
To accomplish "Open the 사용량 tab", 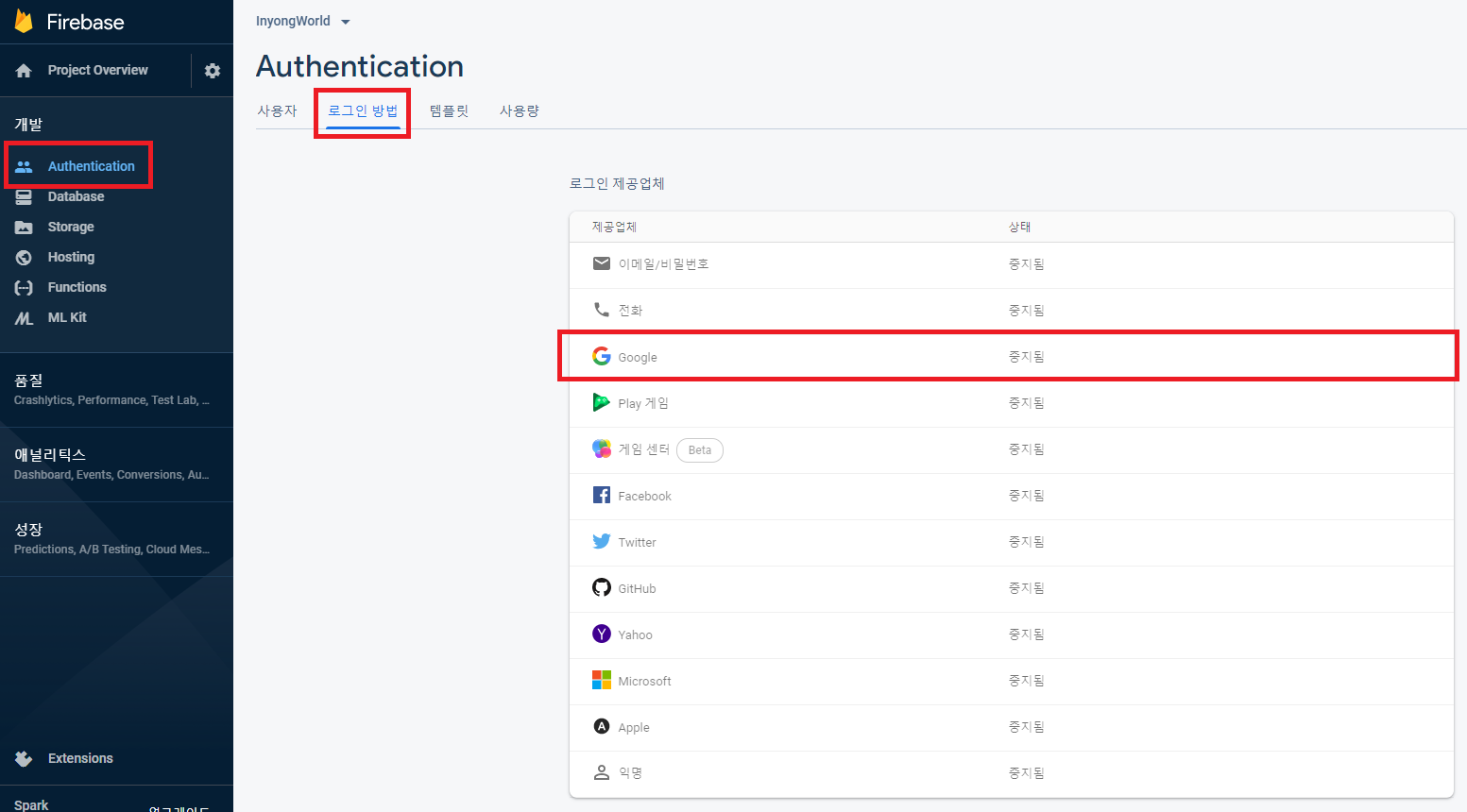I will point(520,110).
